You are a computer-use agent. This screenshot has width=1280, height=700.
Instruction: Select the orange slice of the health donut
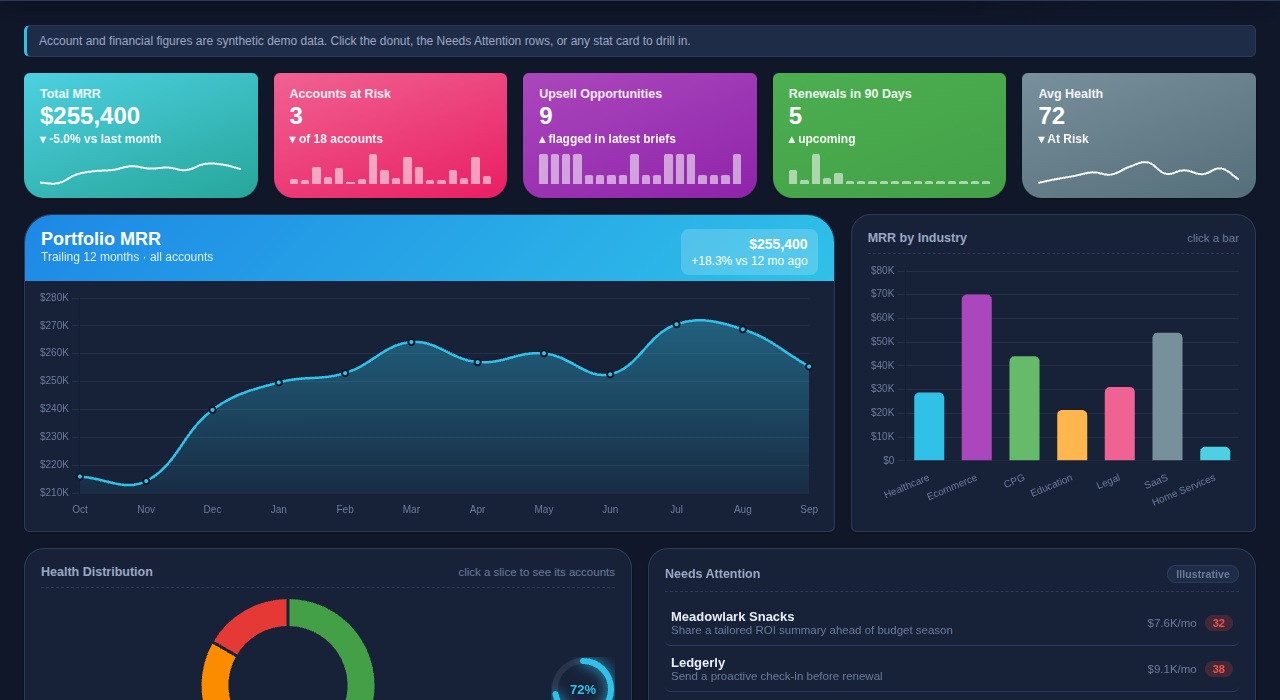tap(215, 672)
